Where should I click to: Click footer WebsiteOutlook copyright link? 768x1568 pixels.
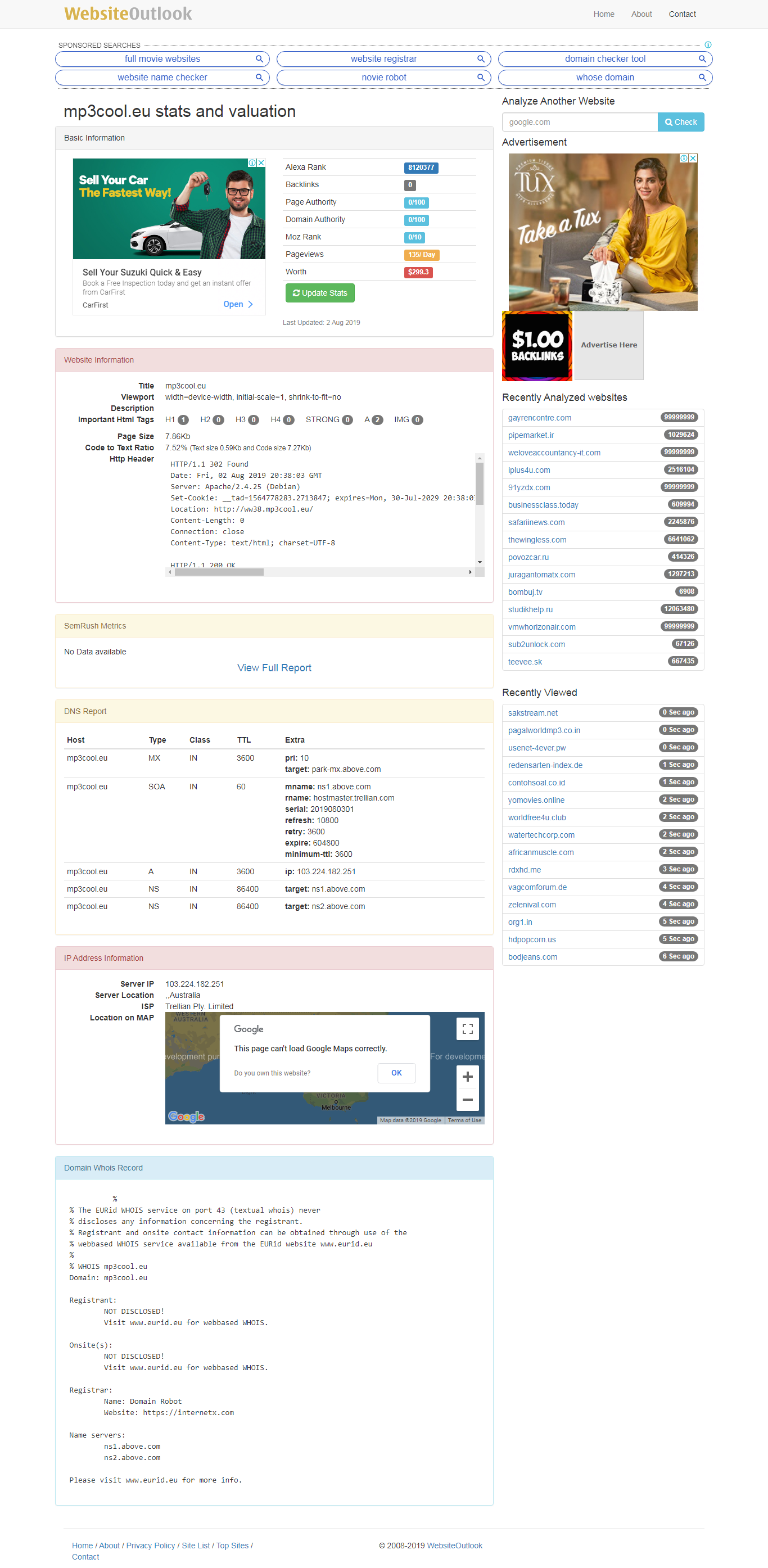(455, 1546)
